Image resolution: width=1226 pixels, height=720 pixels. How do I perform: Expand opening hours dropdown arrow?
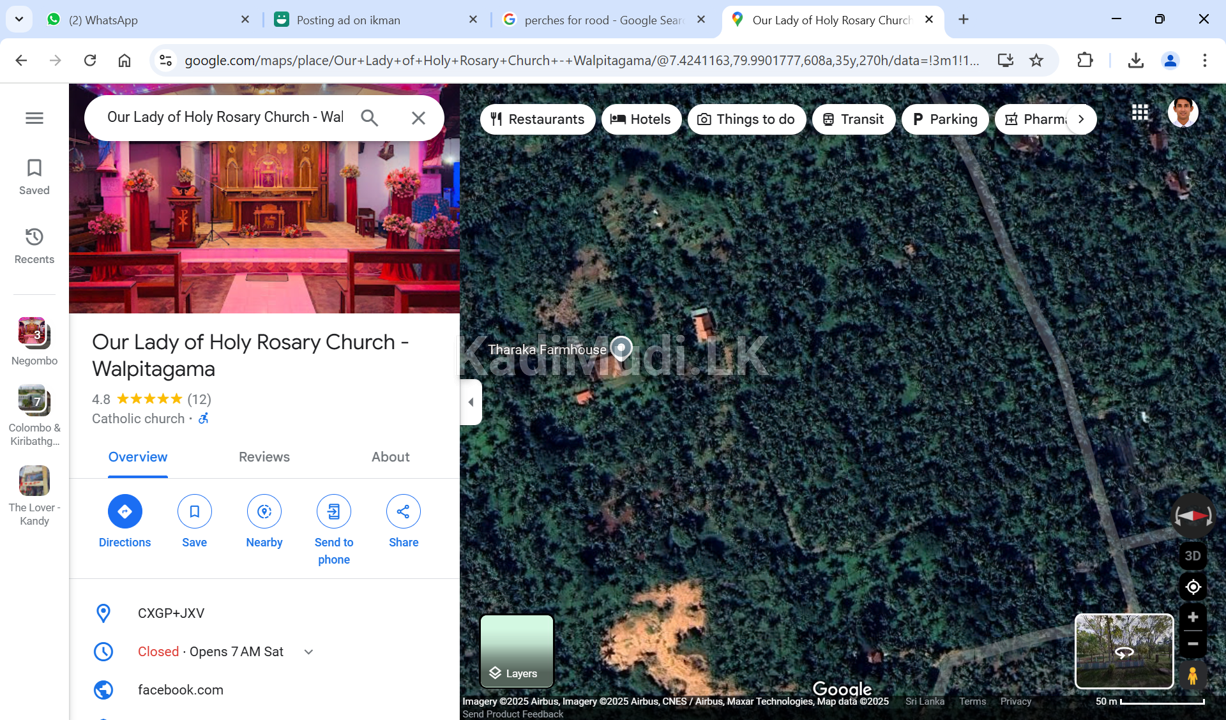309,652
